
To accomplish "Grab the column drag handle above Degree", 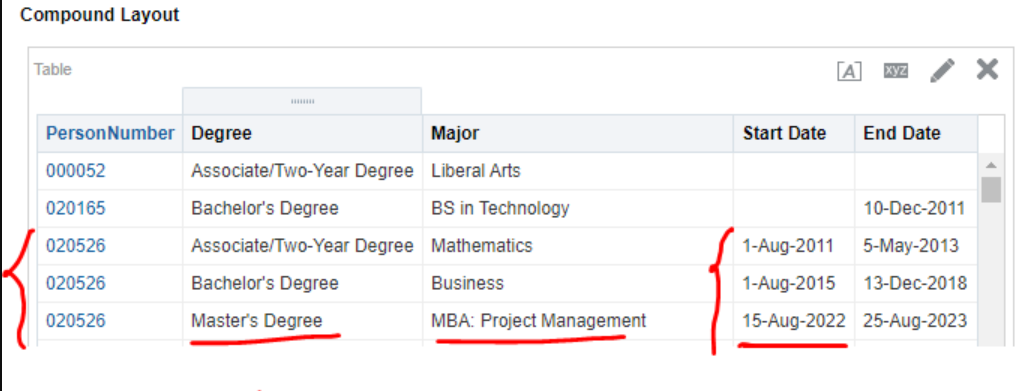I will click(x=302, y=101).
